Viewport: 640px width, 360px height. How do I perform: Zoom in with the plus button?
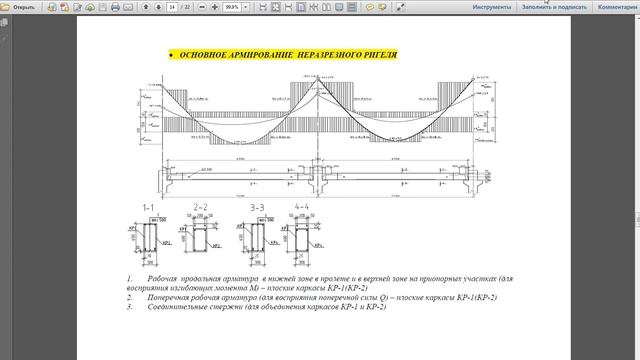pyautogui.click(x=215, y=7)
